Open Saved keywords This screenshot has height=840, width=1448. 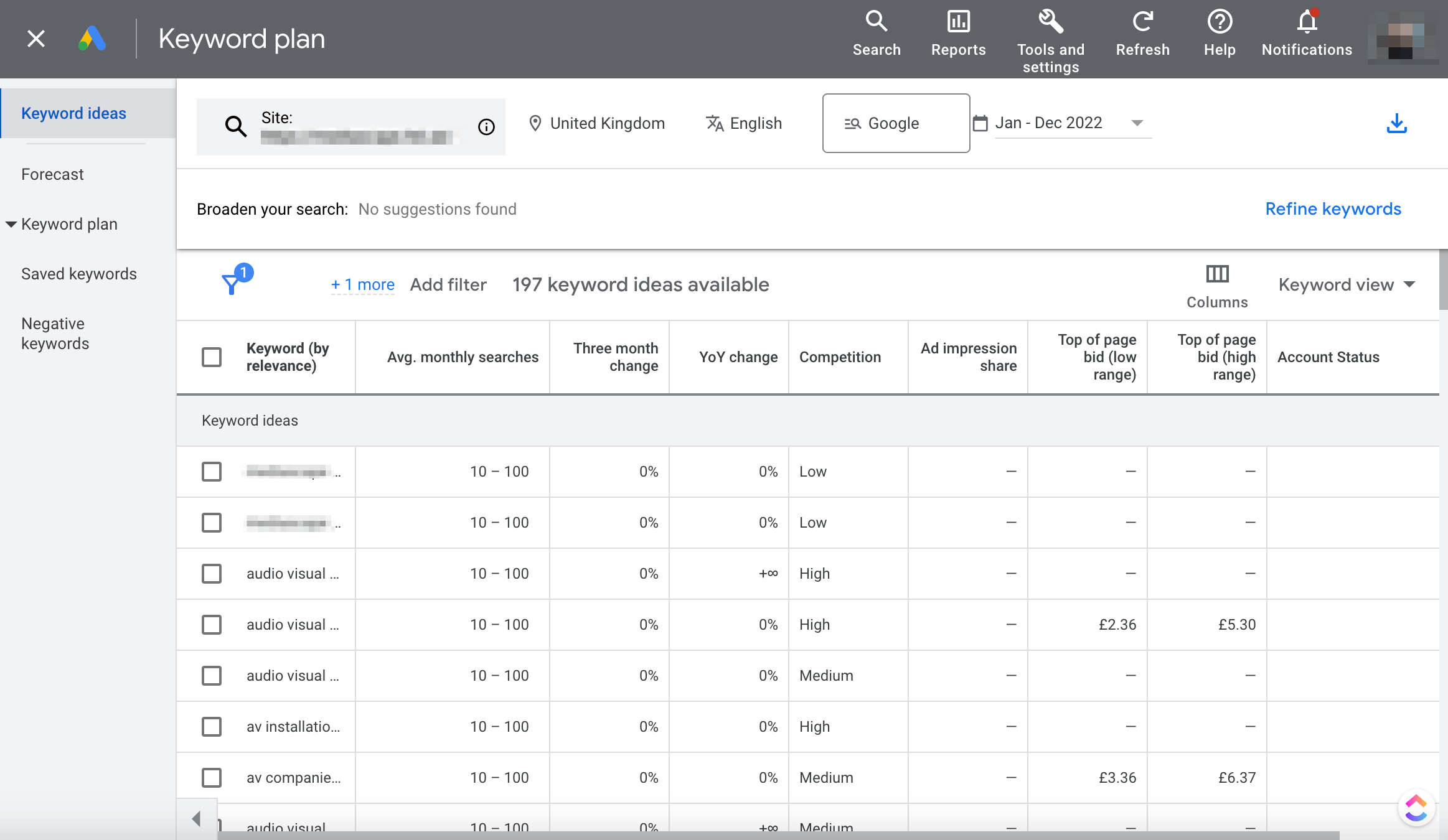tap(79, 274)
